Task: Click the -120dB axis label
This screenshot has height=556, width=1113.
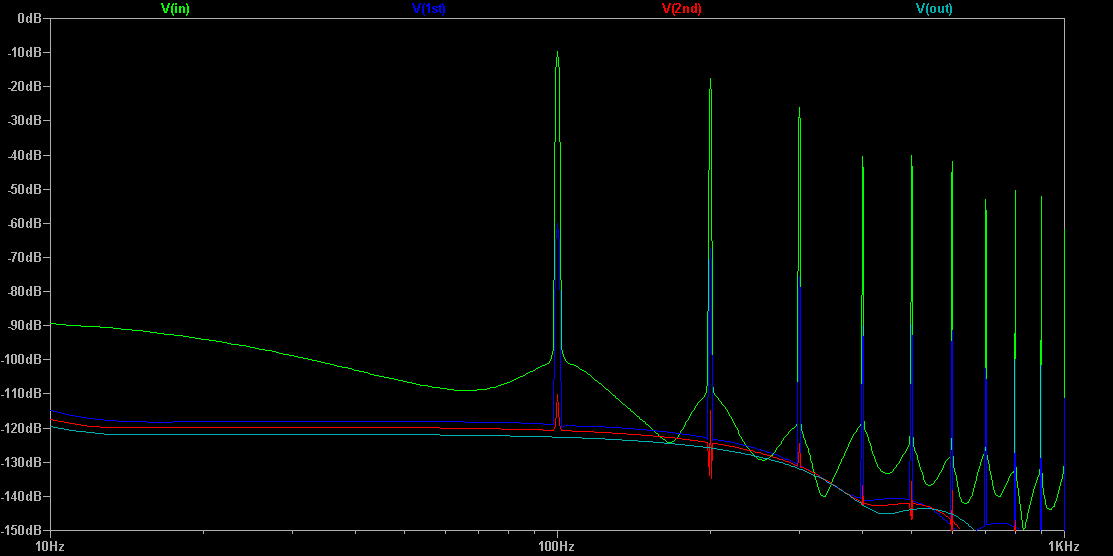Action: coord(21,427)
